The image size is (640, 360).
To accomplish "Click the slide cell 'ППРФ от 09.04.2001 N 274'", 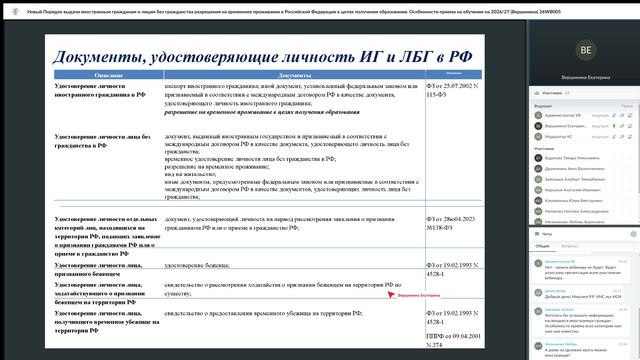I will pyautogui.click(x=453, y=340).
